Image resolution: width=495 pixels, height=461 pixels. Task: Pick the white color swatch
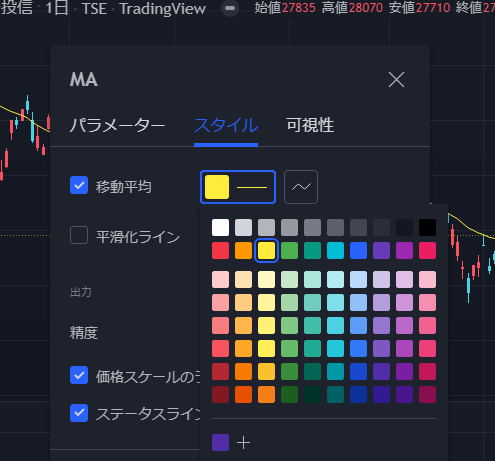[220, 227]
